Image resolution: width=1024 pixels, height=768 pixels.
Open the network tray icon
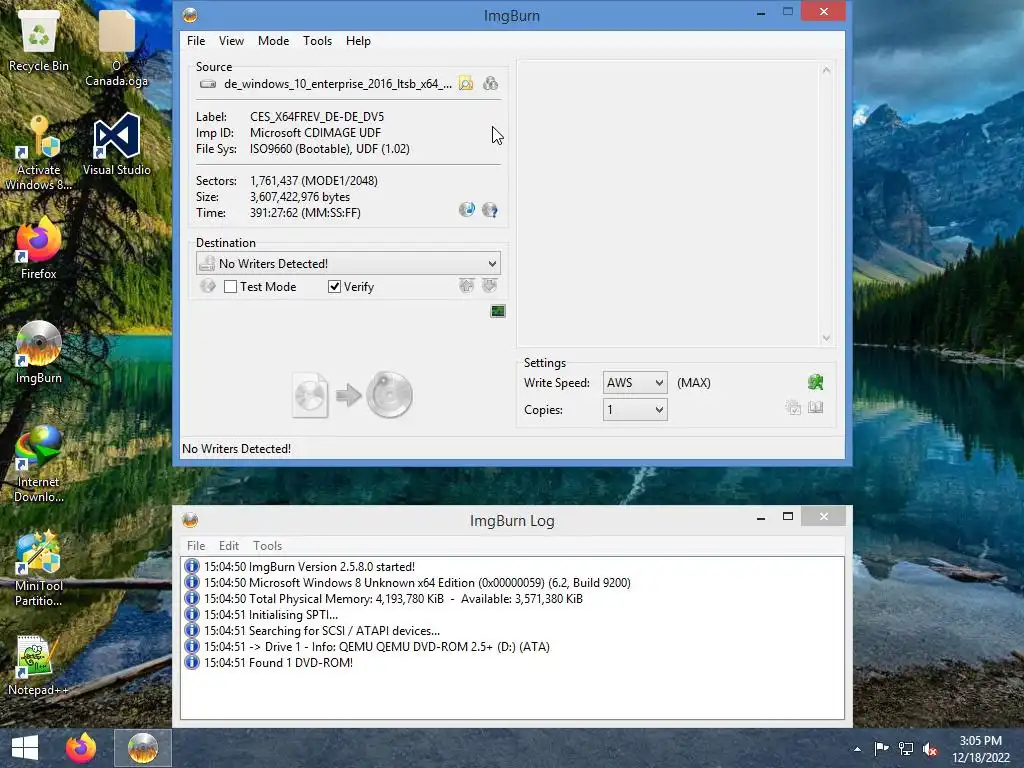[905, 748]
